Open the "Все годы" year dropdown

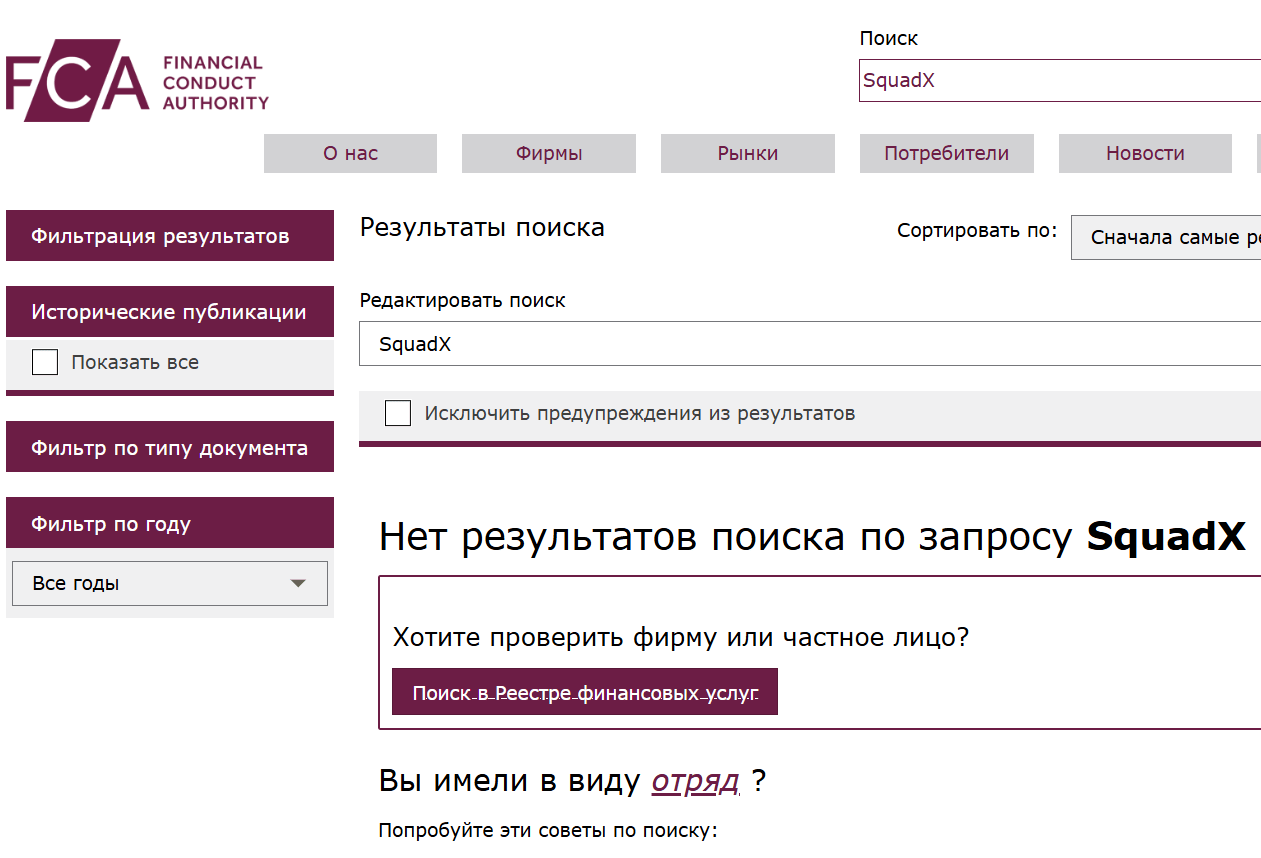[169, 583]
